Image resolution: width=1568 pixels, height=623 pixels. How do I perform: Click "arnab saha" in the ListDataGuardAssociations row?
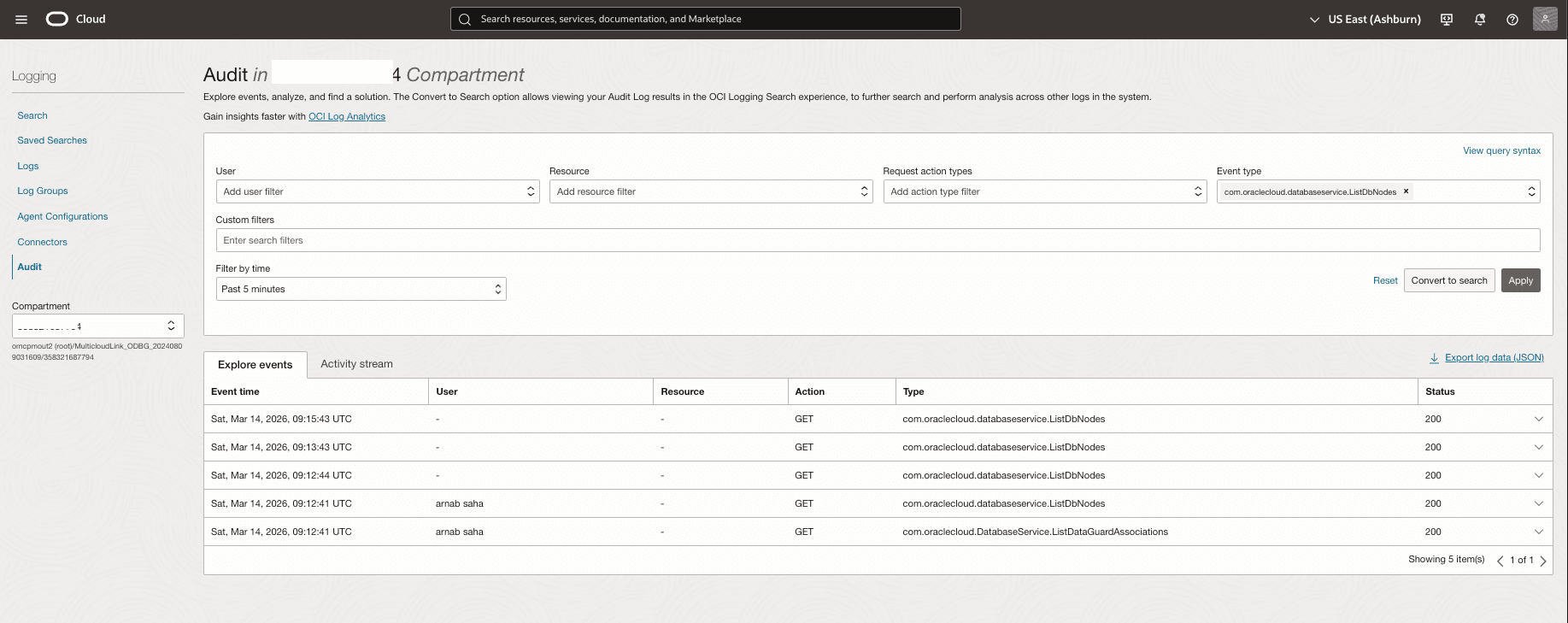point(460,532)
